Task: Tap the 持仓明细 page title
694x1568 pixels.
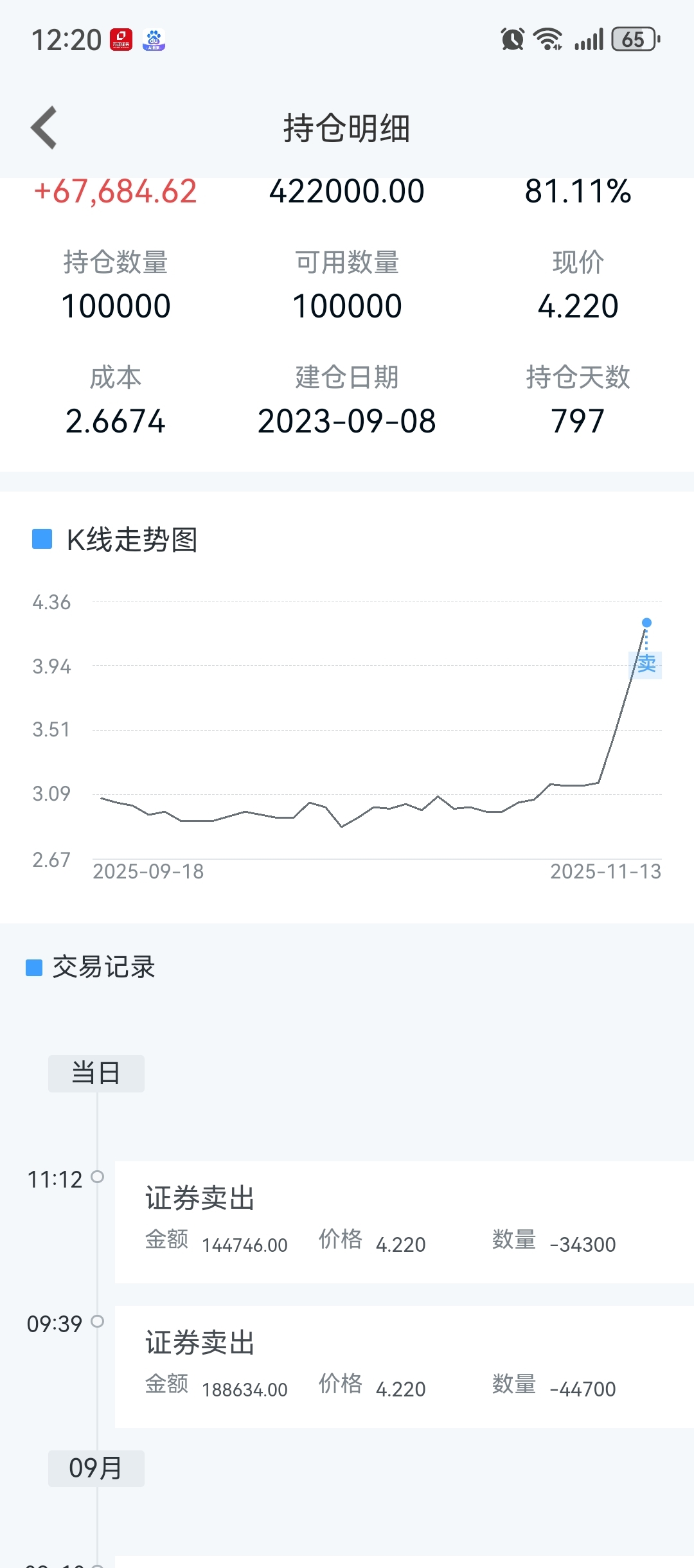Action: 347,128
